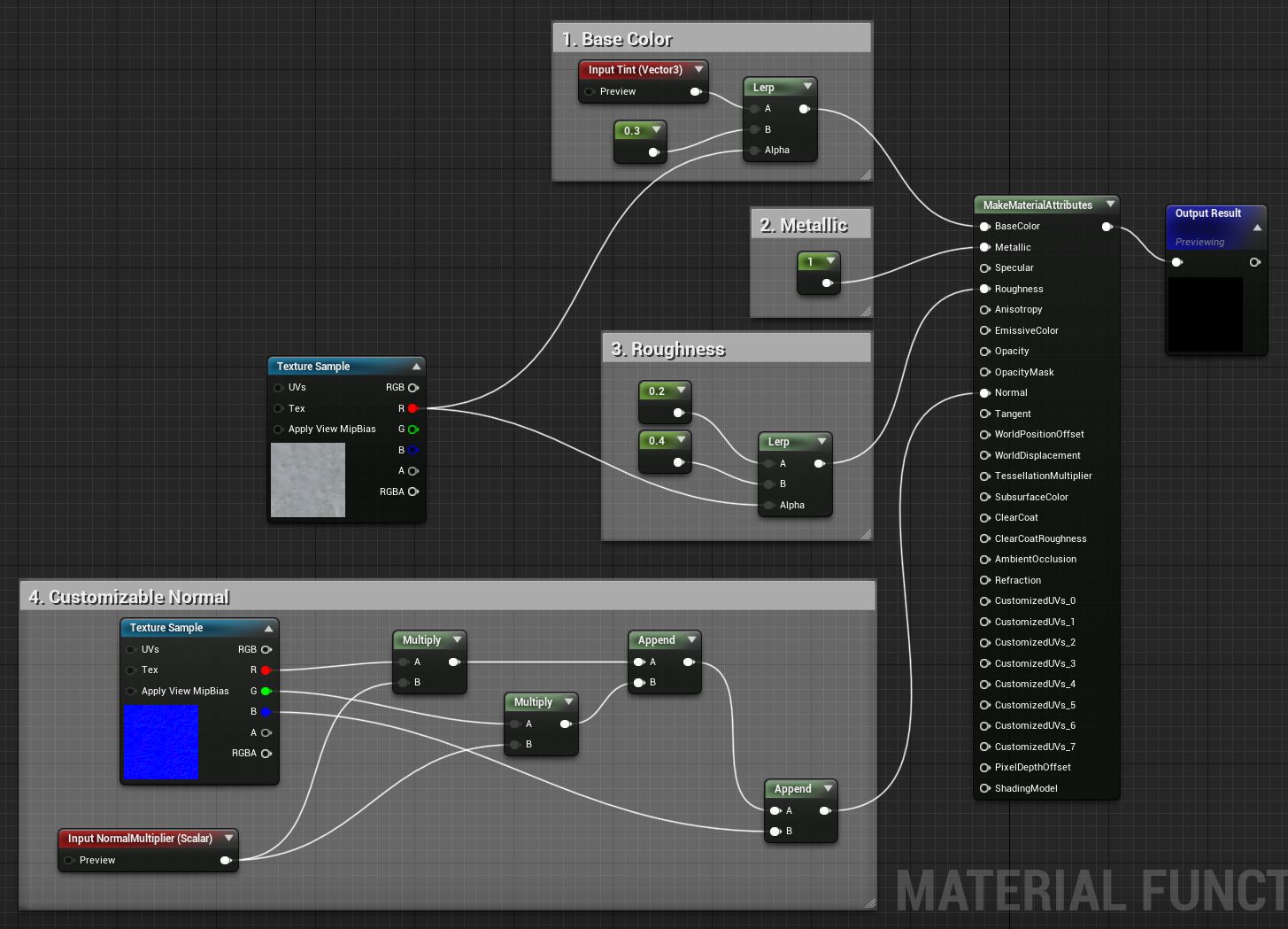1288x929 pixels.
Task: Click the Normal input pin on MakeMaterialAttributes
Action: pos(984,392)
